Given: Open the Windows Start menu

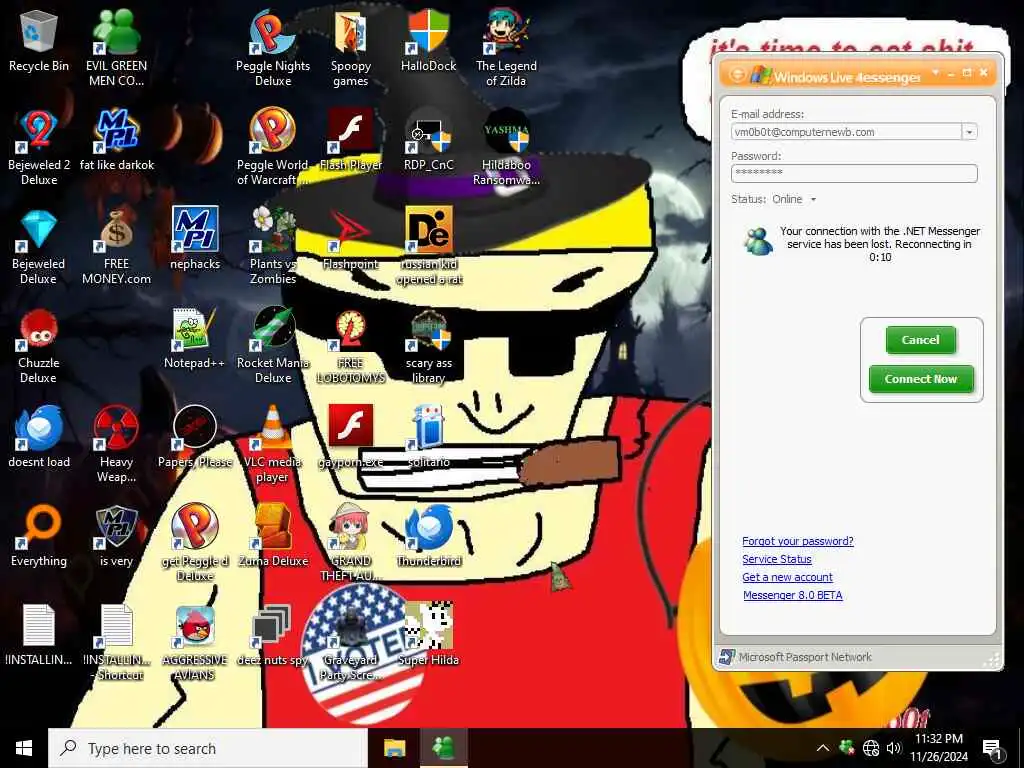Looking at the screenshot, I should 24,748.
